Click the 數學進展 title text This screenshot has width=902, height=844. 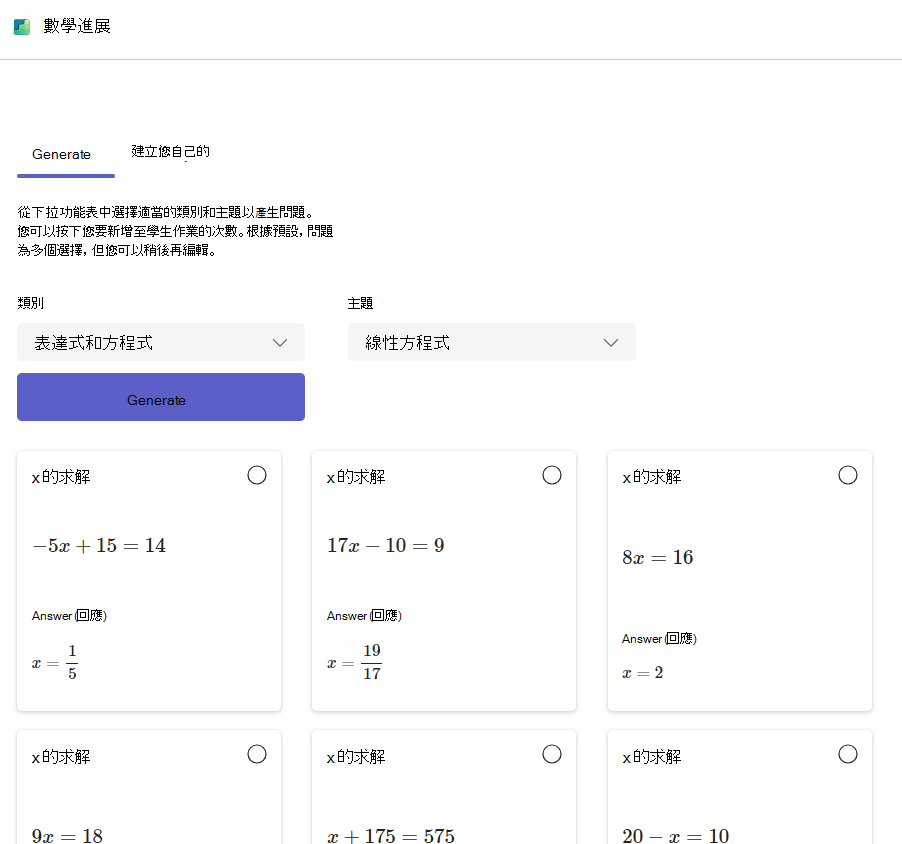[77, 26]
